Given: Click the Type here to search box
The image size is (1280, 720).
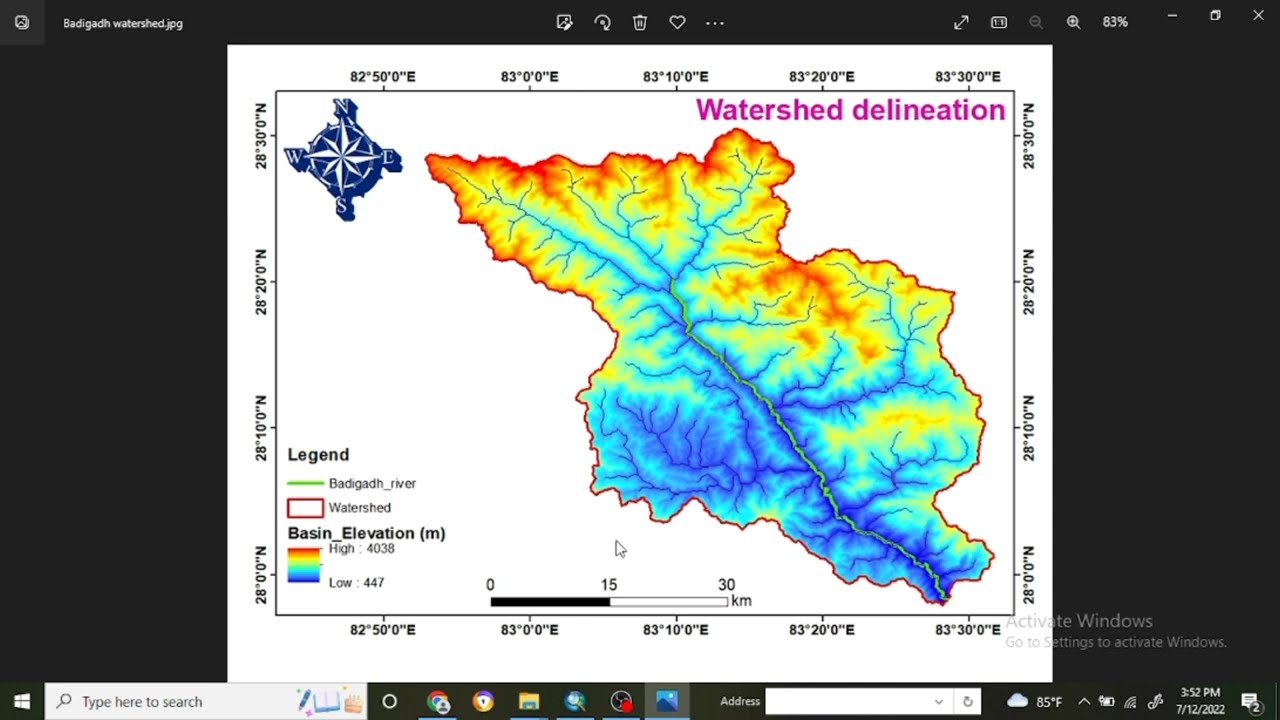Looking at the screenshot, I should (x=205, y=701).
